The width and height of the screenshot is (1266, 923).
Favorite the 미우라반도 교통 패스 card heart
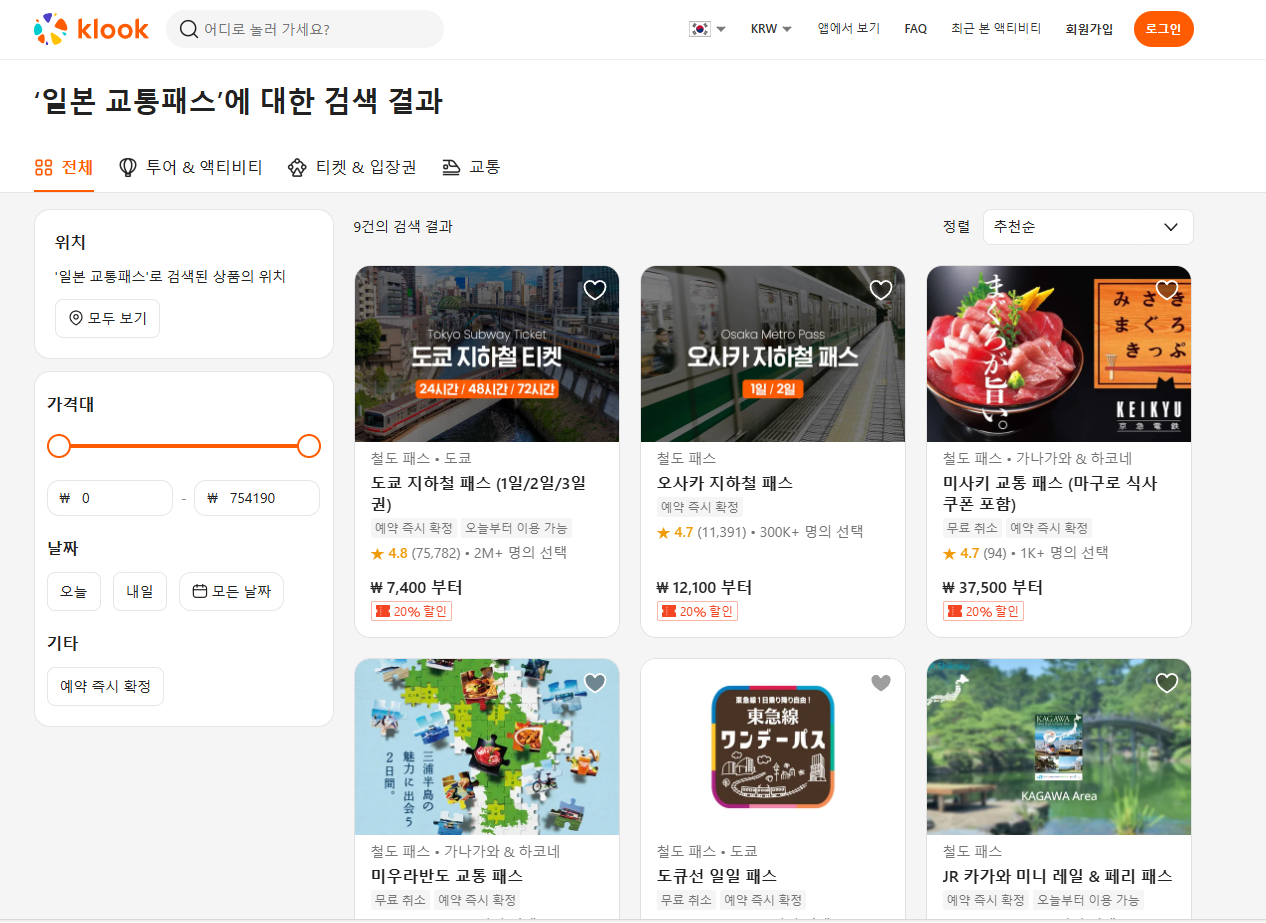(595, 683)
